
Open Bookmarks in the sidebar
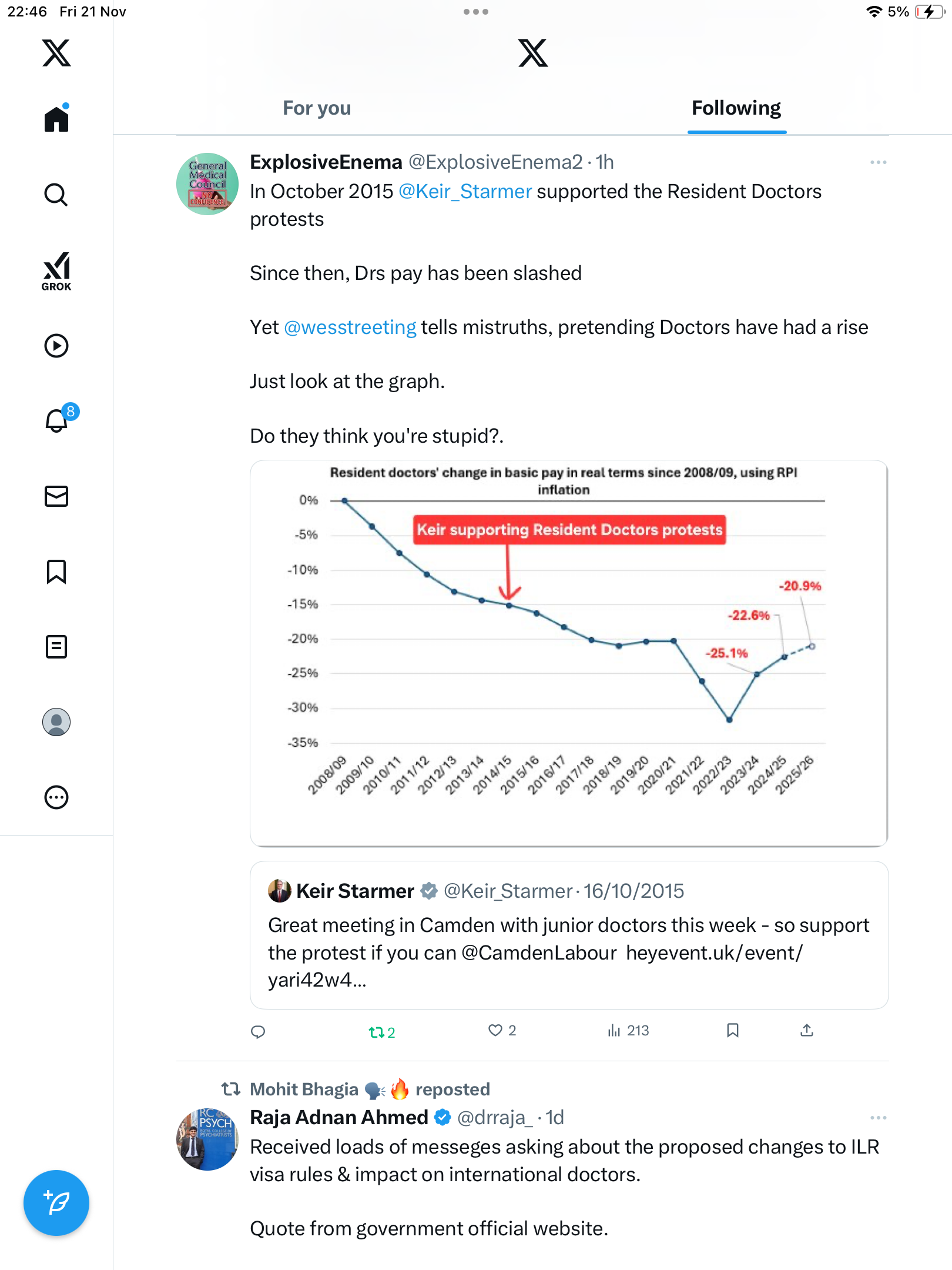pos(56,571)
